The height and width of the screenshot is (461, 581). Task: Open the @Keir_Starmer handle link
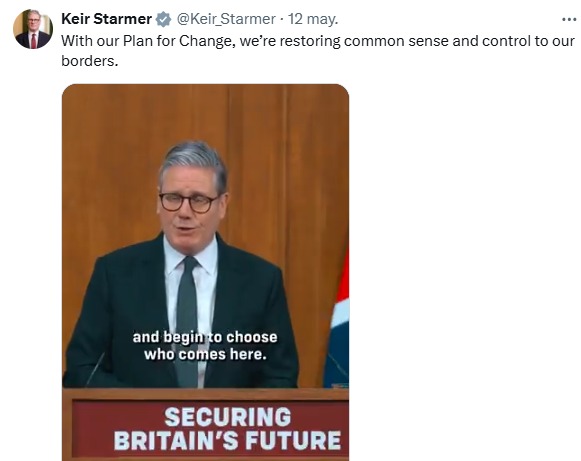tap(226, 19)
